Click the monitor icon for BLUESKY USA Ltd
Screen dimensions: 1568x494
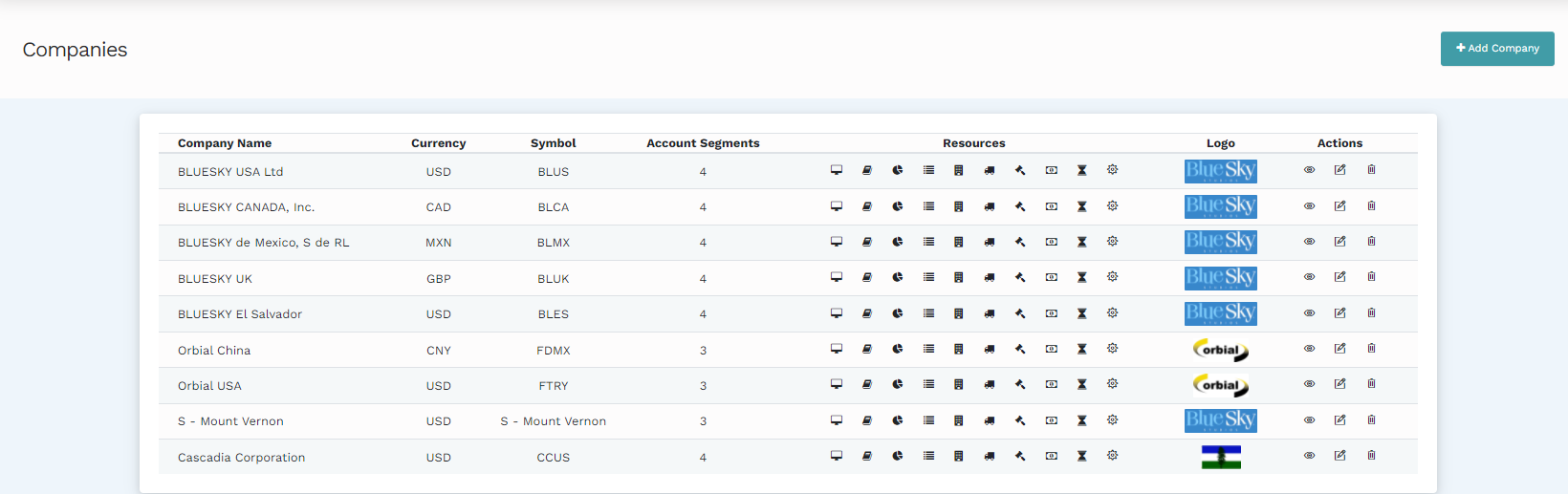coord(837,170)
